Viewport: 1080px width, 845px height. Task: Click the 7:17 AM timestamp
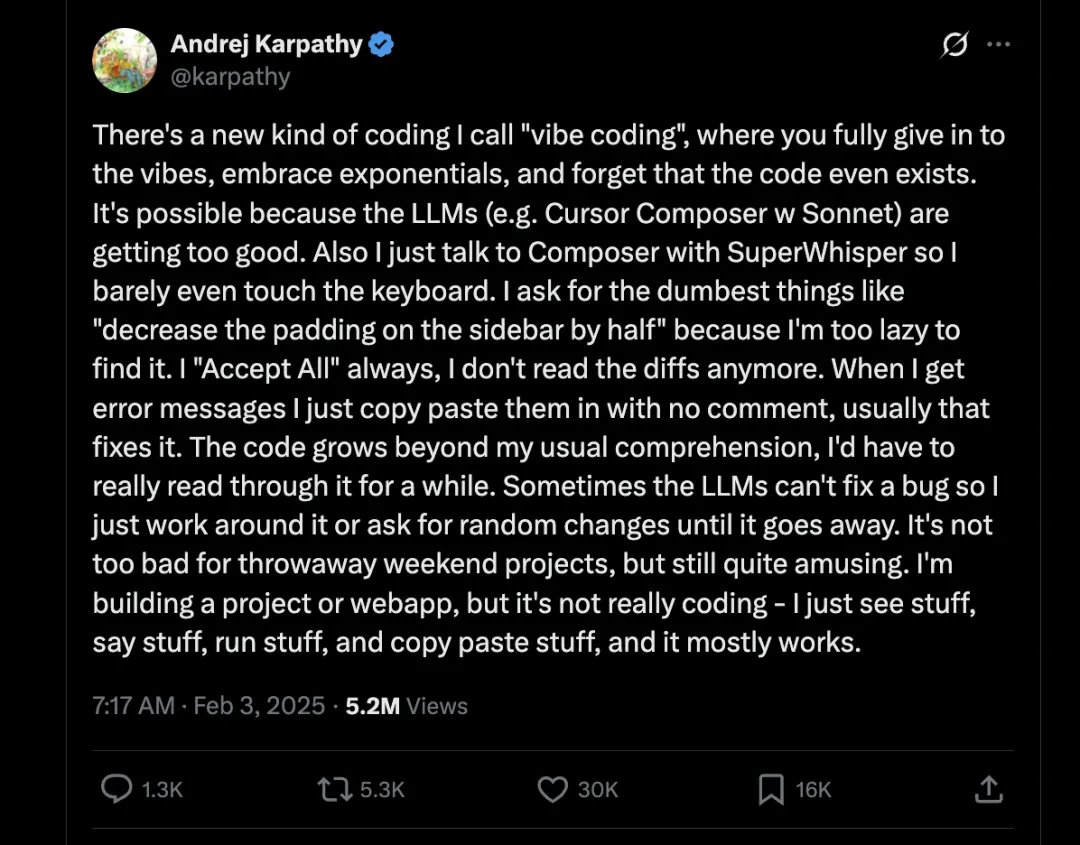click(133, 706)
